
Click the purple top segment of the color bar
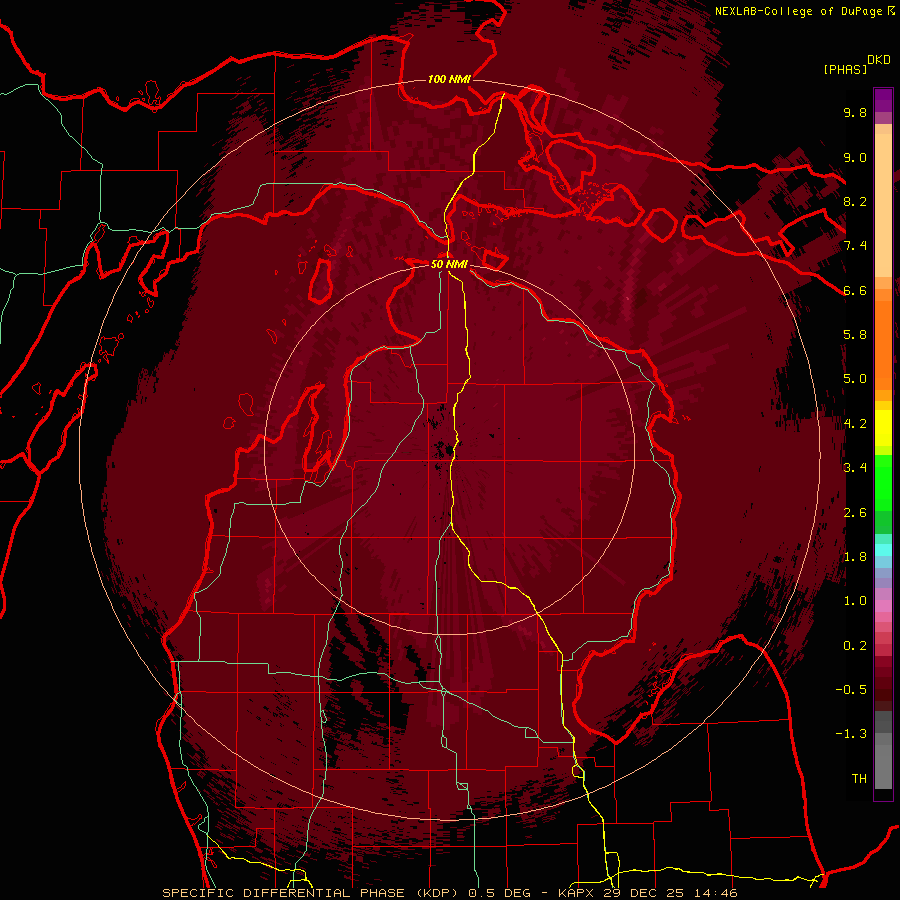[x=883, y=100]
